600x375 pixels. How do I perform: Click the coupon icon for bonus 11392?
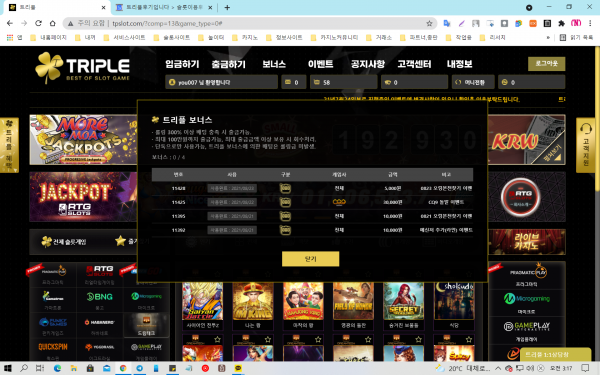tap(285, 230)
